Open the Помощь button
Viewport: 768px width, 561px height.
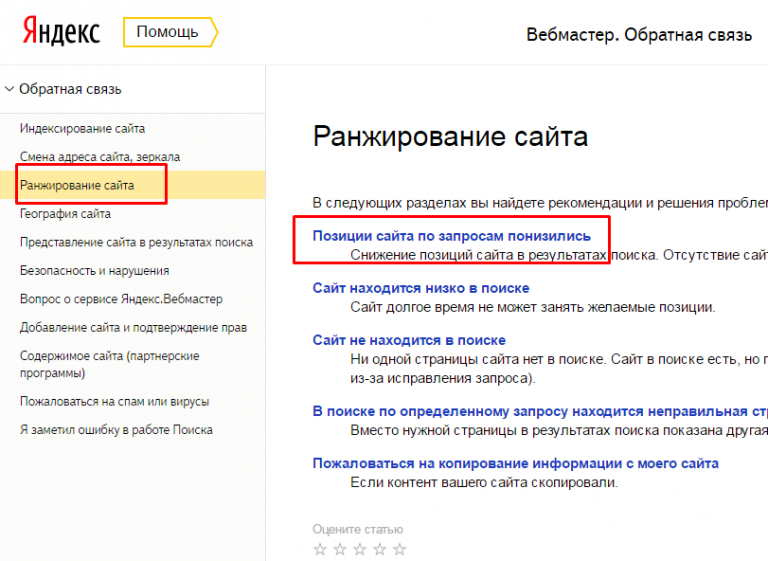167,33
